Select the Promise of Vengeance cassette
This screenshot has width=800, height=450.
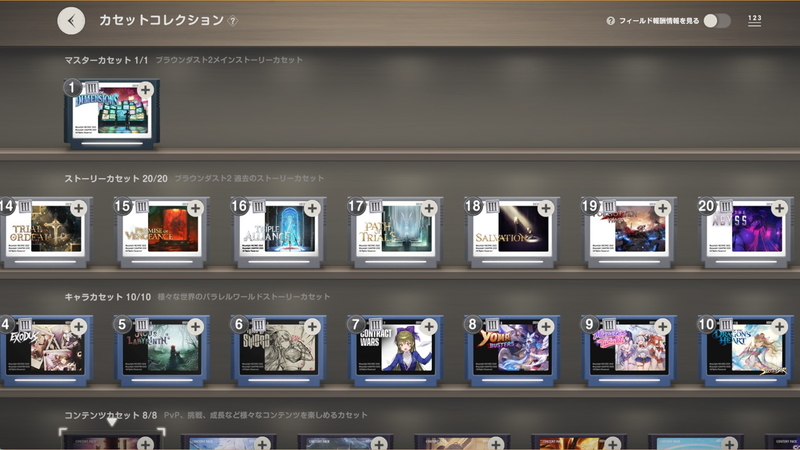tap(162, 233)
